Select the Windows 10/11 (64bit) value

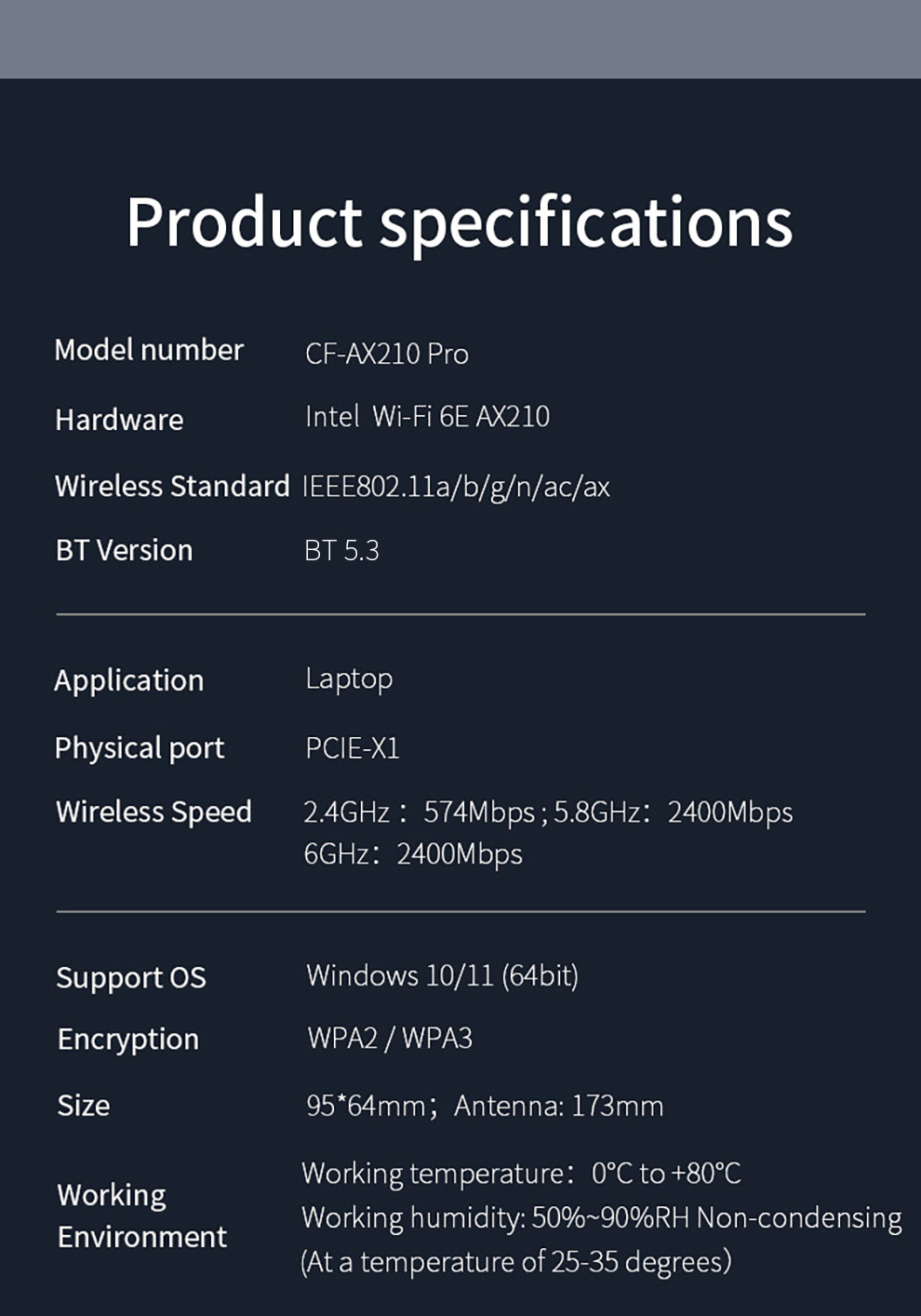click(442, 975)
